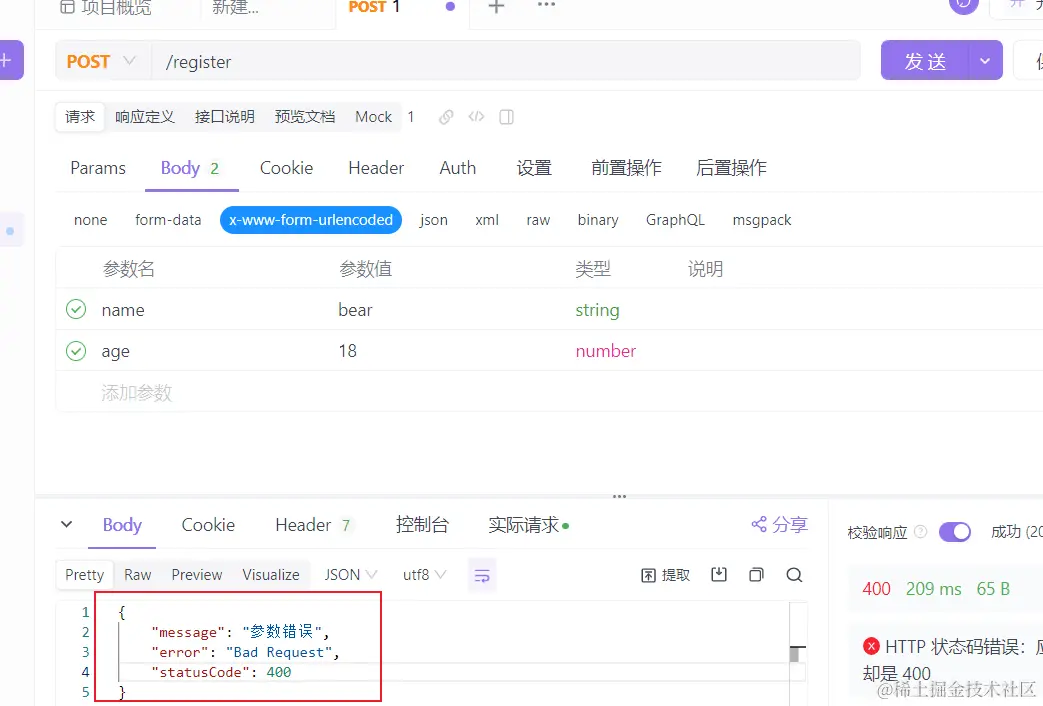Toggle the 校验响应 switch

(955, 532)
